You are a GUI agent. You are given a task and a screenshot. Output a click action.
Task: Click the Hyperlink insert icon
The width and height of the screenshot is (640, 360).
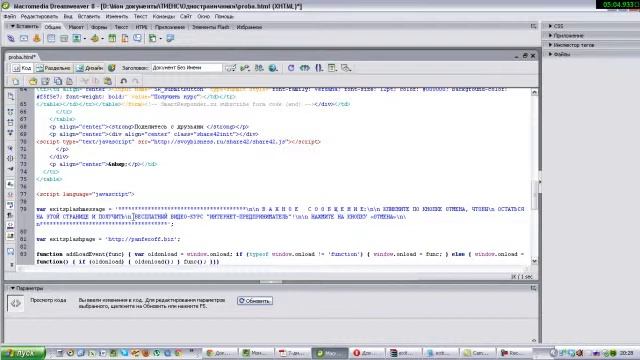[11, 38]
